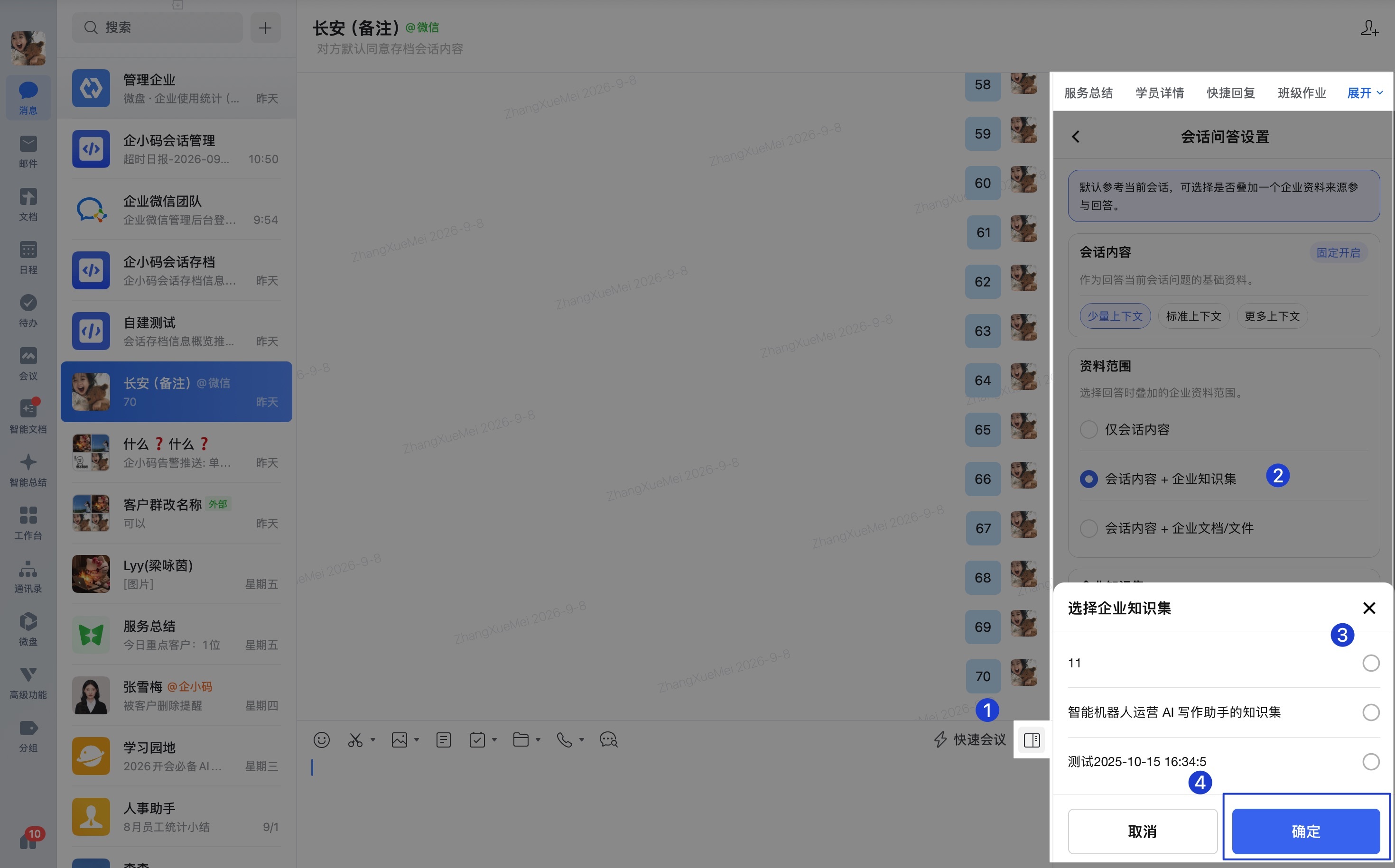Open the 高级功能 sidebar icon
Screen dimensions: 1395x868
tap(28, 682)
